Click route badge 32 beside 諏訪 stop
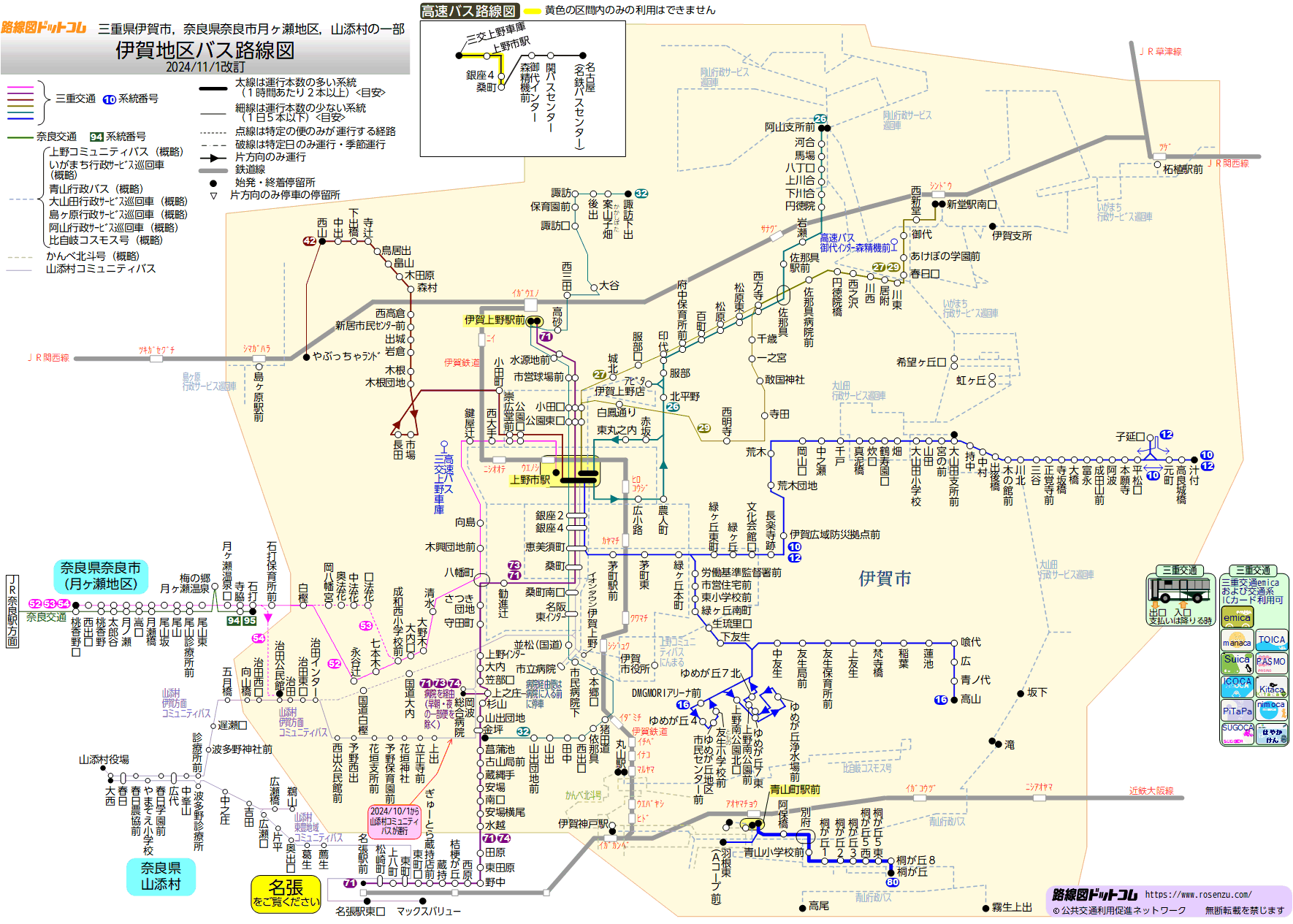Viewport: 1293px width, 924px height. (x=641, y=194)
